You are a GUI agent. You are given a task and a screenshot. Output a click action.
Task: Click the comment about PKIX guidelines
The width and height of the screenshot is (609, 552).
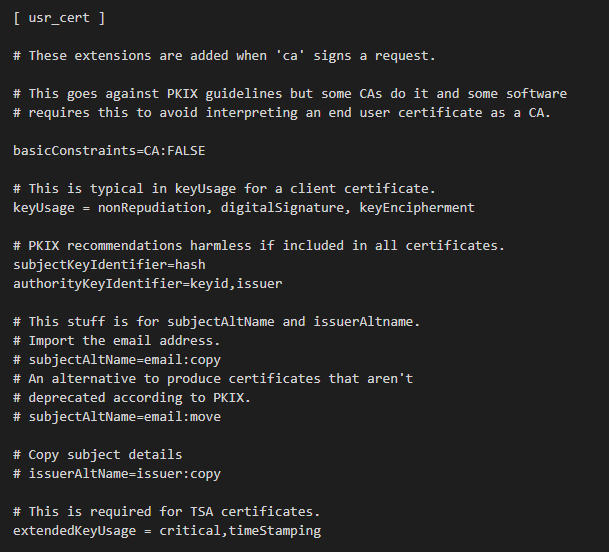[x=290, y=94]
